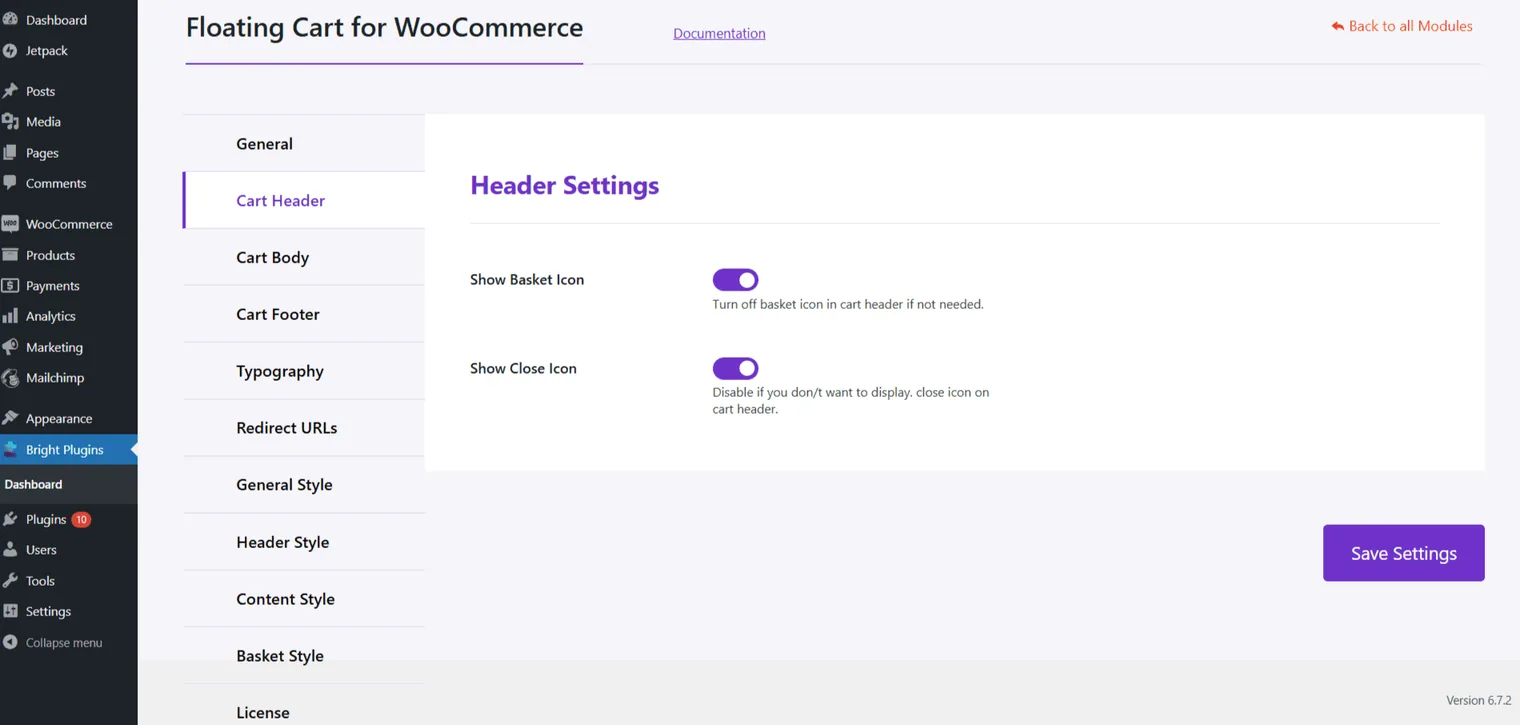Viewport: 1520px width, 725px height.
Task: Go to the Typography tab
Action: [x=304, y=371]
